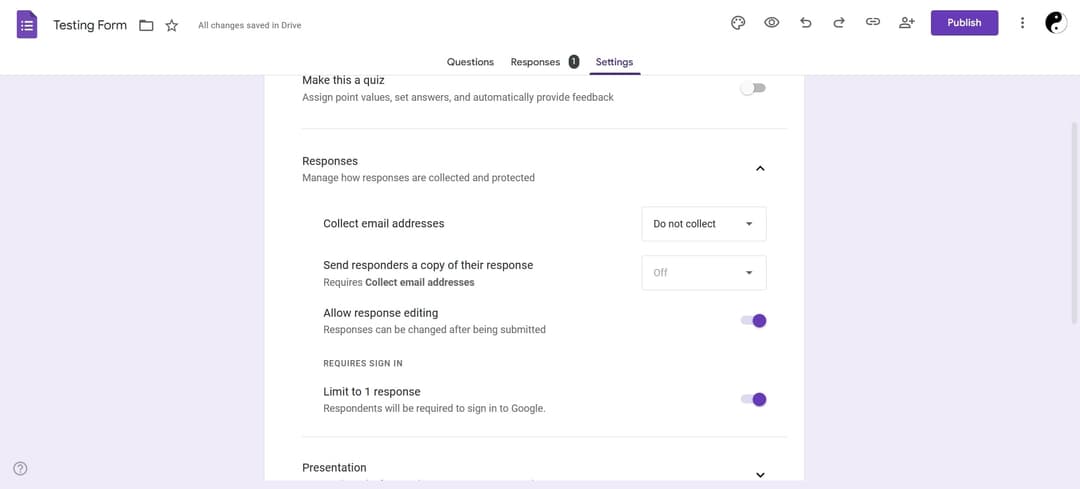The height and width of the screenshot is (489, 1080).
Task: Preview the form with eye icon
Action: coord(771,23)
